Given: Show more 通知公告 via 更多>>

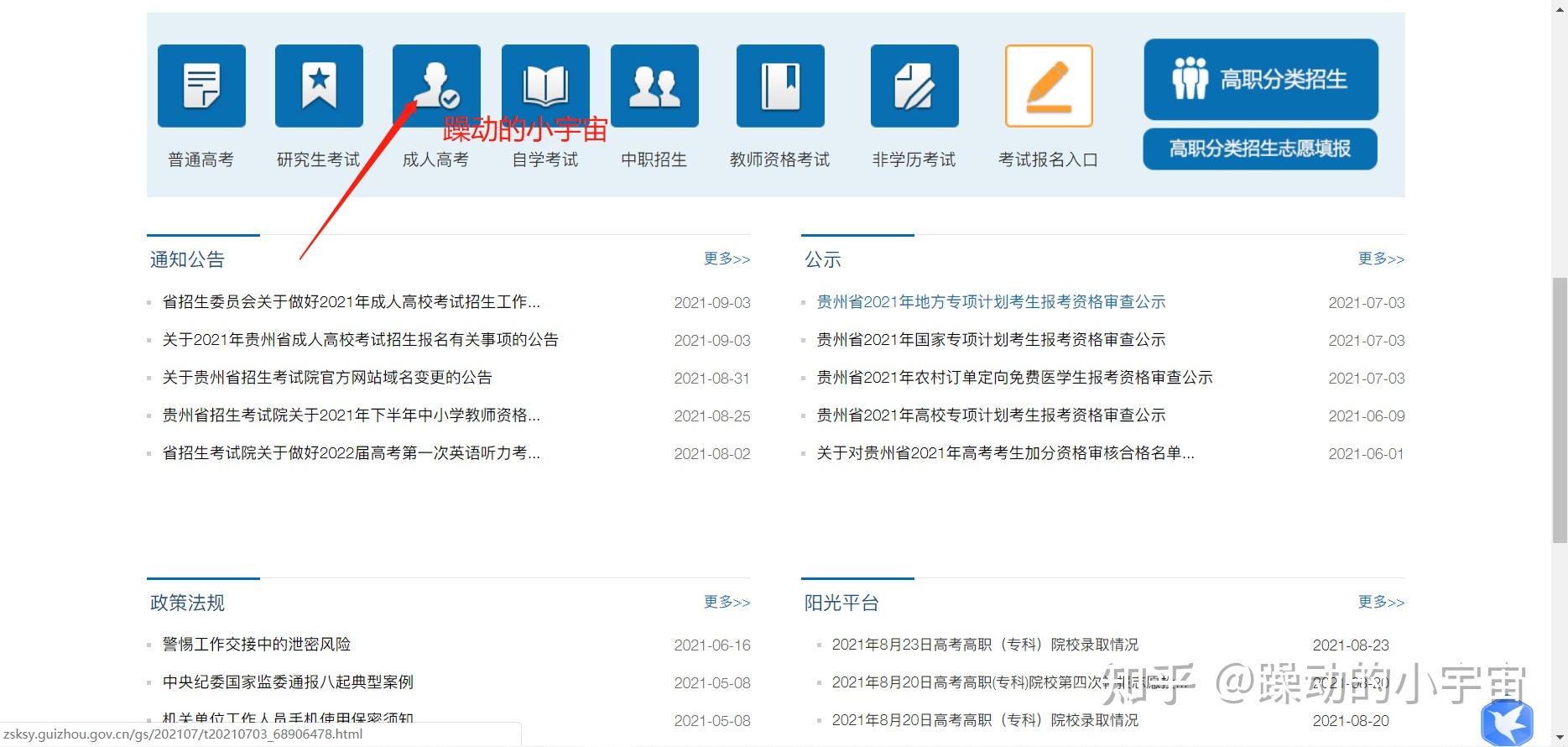Looking at the screenshot, I should 727,259.
